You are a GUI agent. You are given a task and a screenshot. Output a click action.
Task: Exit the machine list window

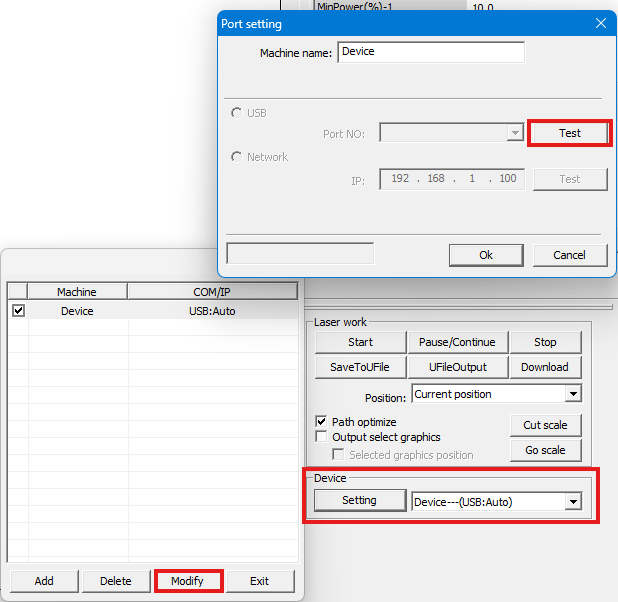tap(259, 581)
